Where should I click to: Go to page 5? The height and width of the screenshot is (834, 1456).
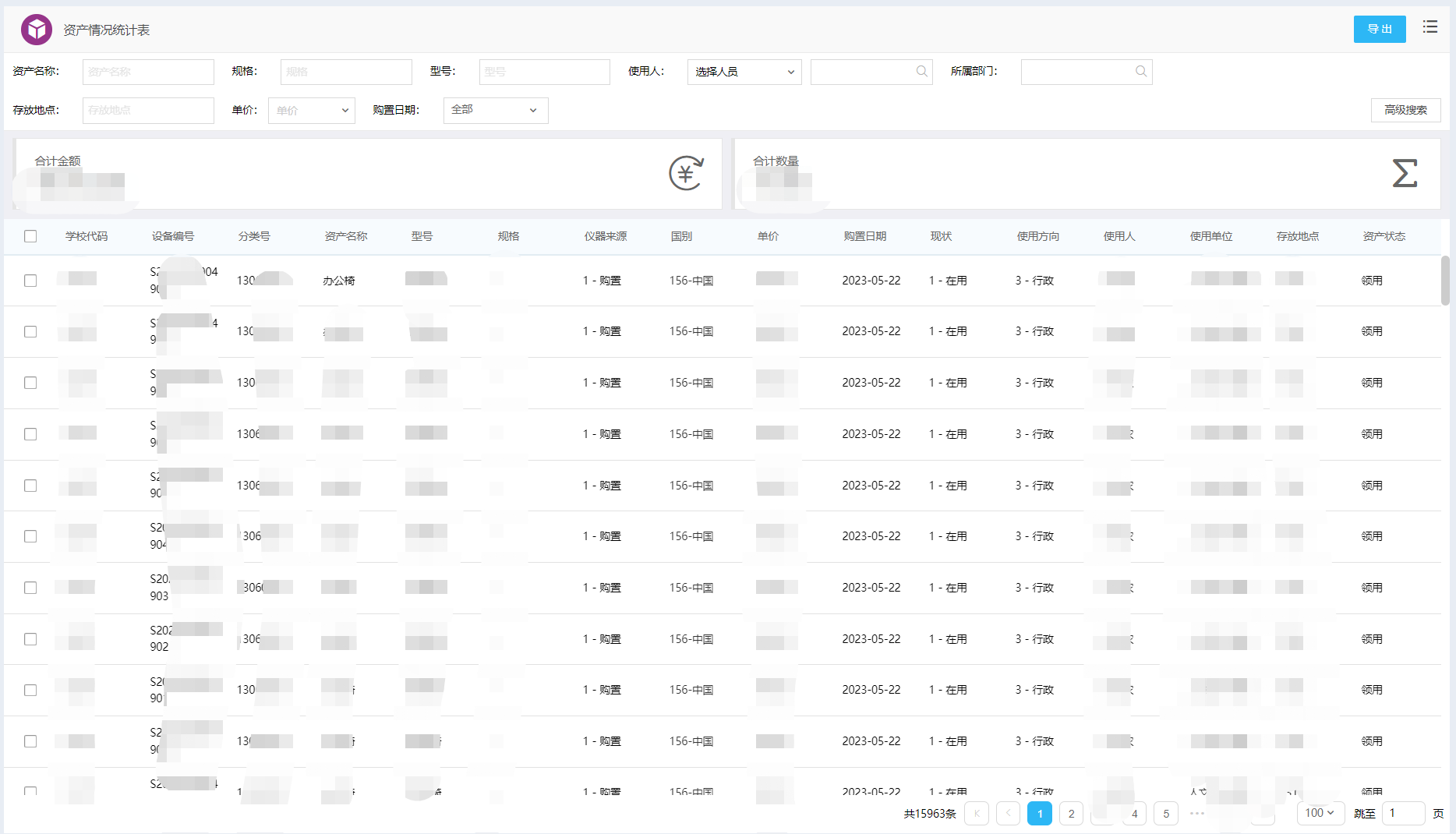(x=1166, y=813)
